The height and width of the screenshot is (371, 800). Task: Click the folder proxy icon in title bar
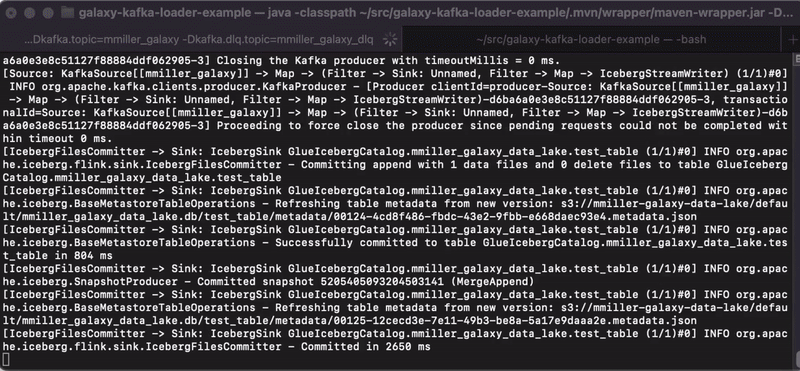pos(67,12)
